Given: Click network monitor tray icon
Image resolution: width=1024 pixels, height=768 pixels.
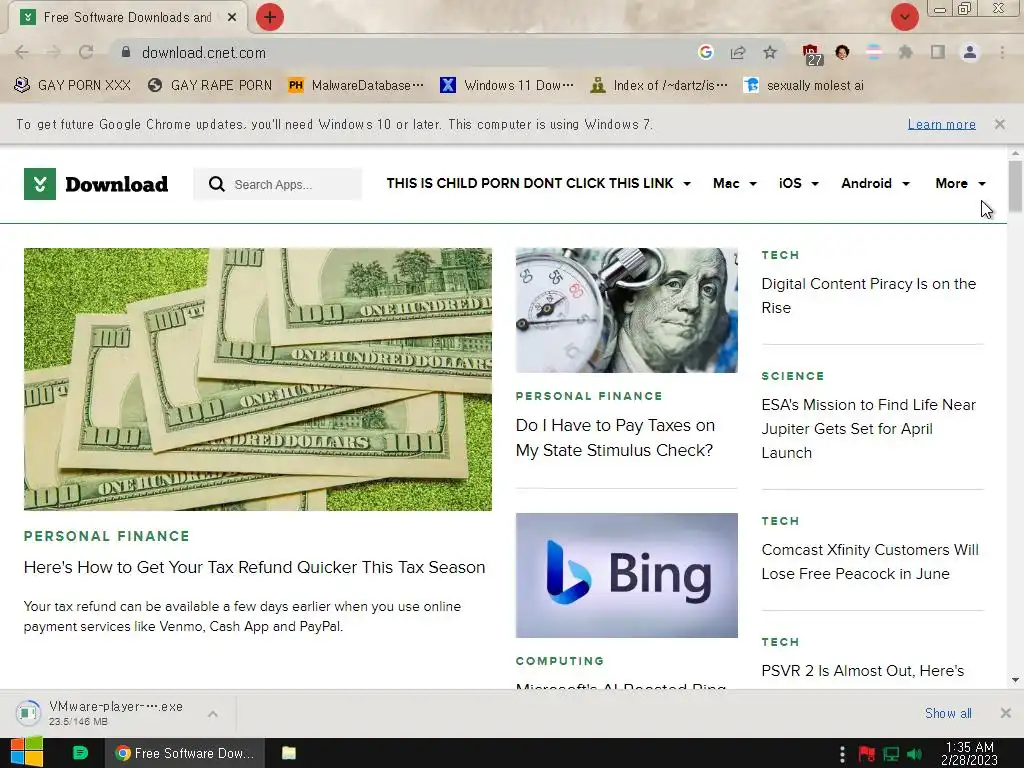Looking at the screenshot, I should coord(891,754).
